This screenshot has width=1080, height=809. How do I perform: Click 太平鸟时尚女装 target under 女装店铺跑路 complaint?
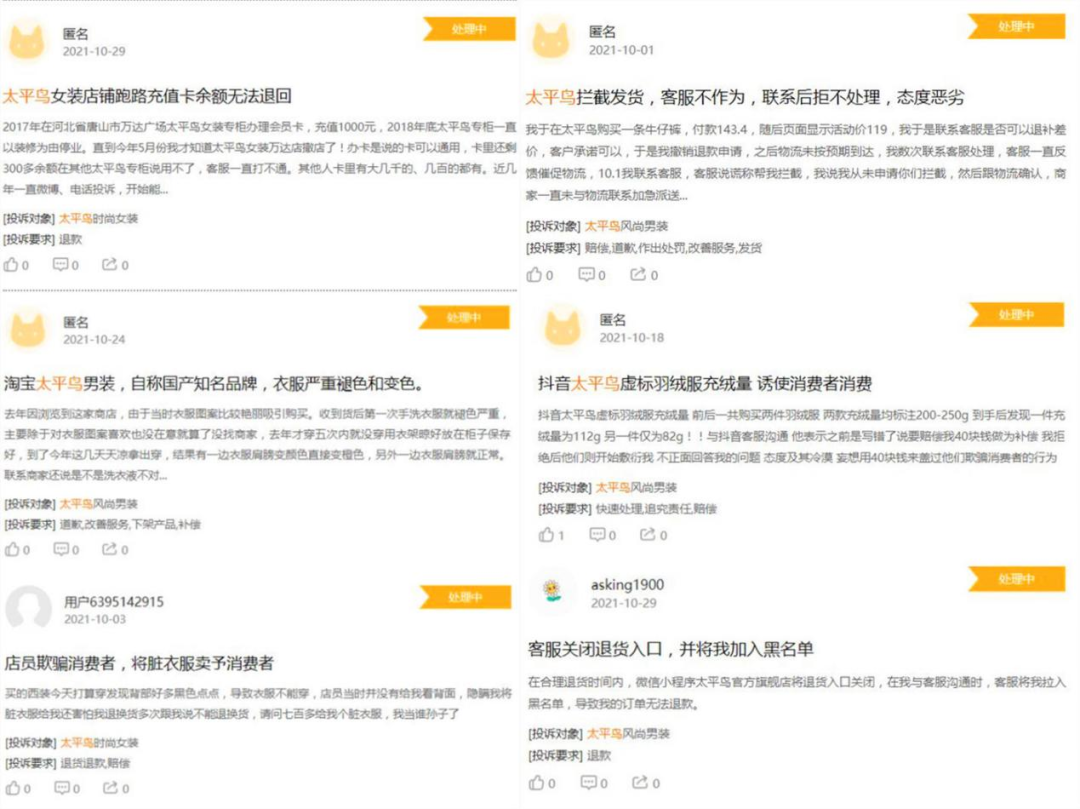[x=98, y=219]
